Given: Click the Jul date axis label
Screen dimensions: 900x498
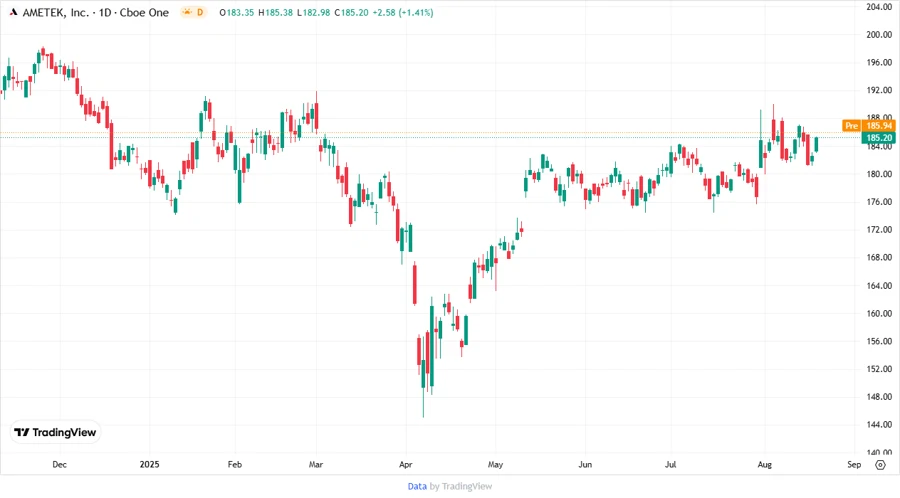Looking at the screenshot, I should point(670,464).
